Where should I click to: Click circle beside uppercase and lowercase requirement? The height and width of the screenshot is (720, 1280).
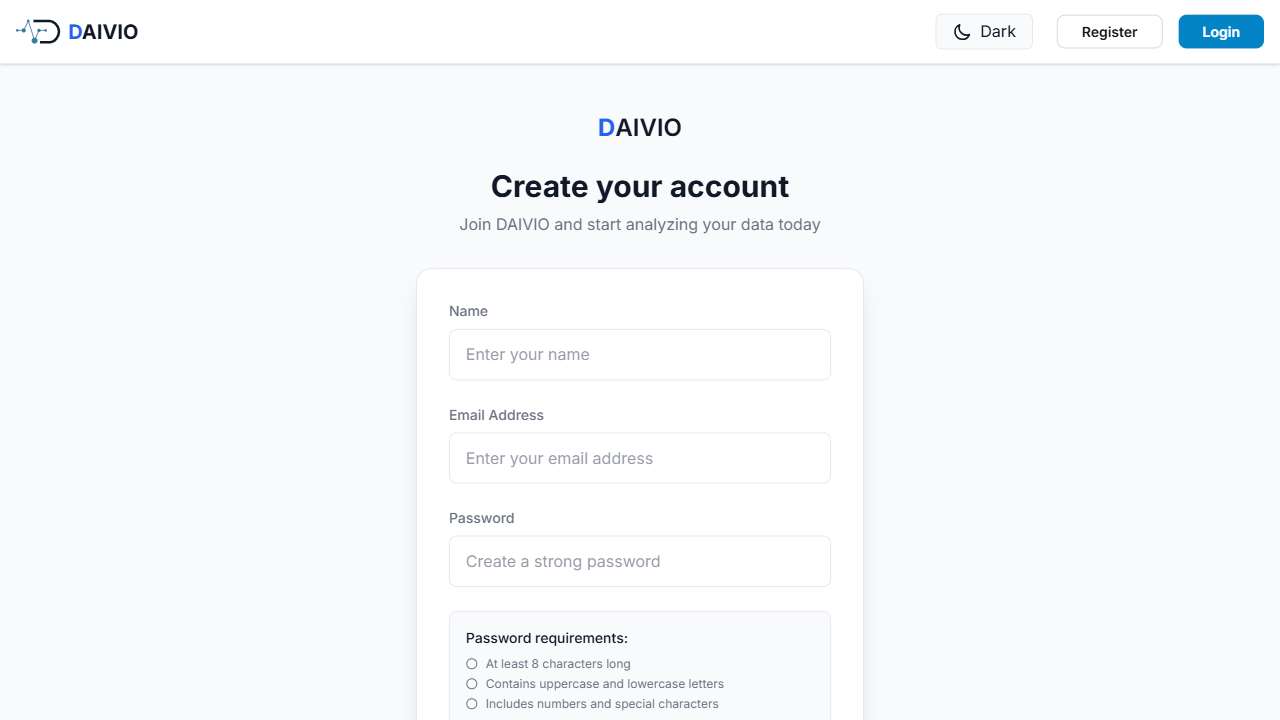point(472,684)
